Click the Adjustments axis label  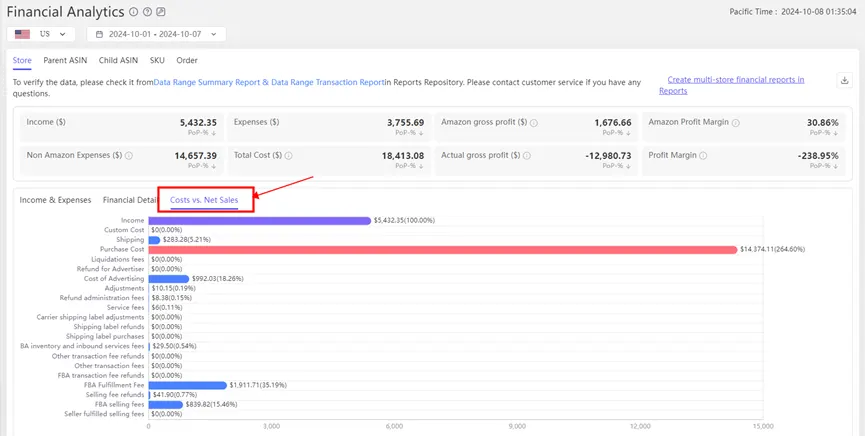coord(125,289)
